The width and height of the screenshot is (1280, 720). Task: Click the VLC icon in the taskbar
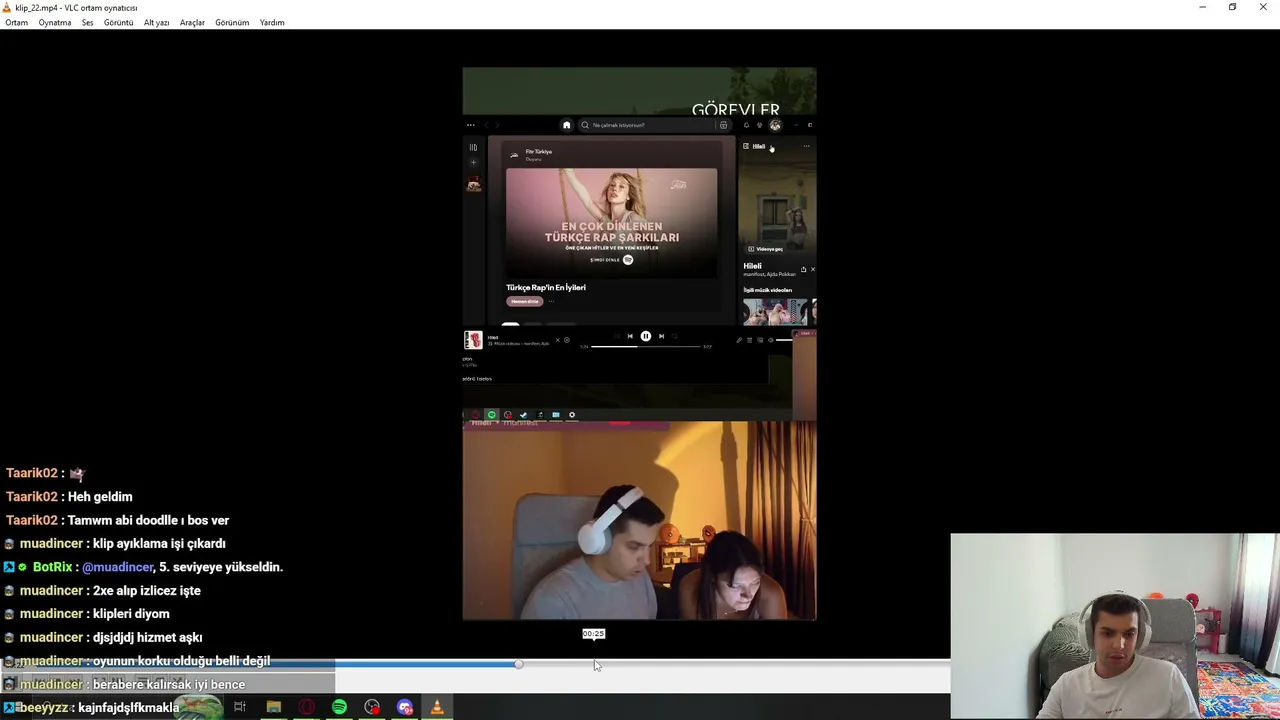pyautogui.click(x=437, y=707)
